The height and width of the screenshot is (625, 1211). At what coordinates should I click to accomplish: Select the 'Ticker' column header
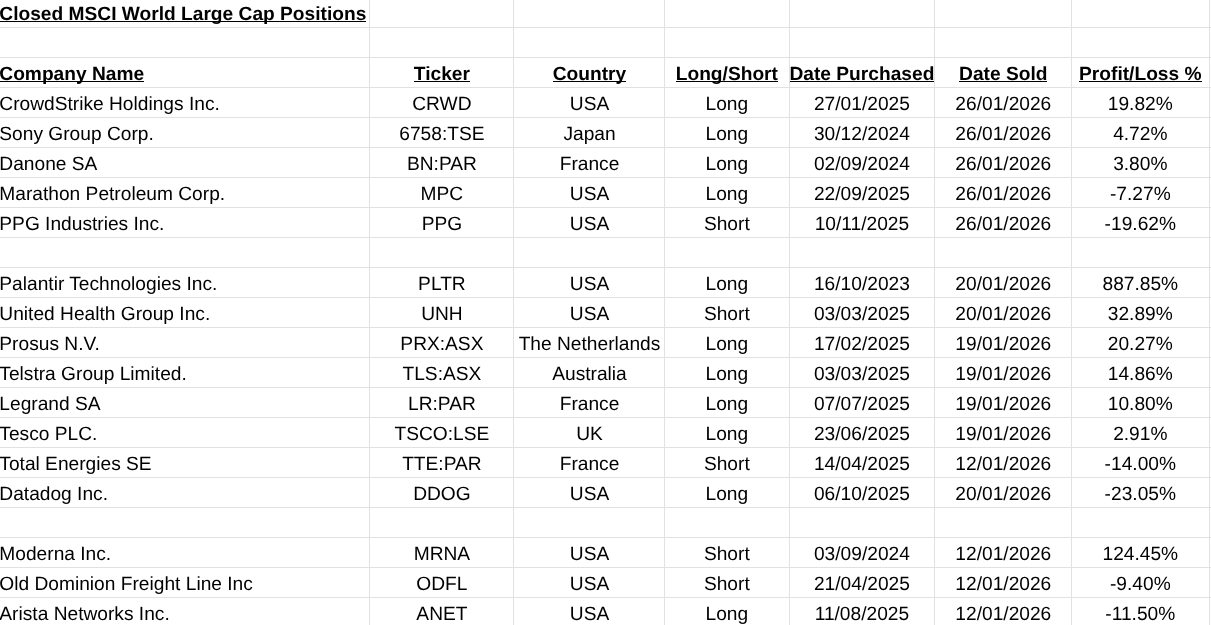(x=441, y=74)
